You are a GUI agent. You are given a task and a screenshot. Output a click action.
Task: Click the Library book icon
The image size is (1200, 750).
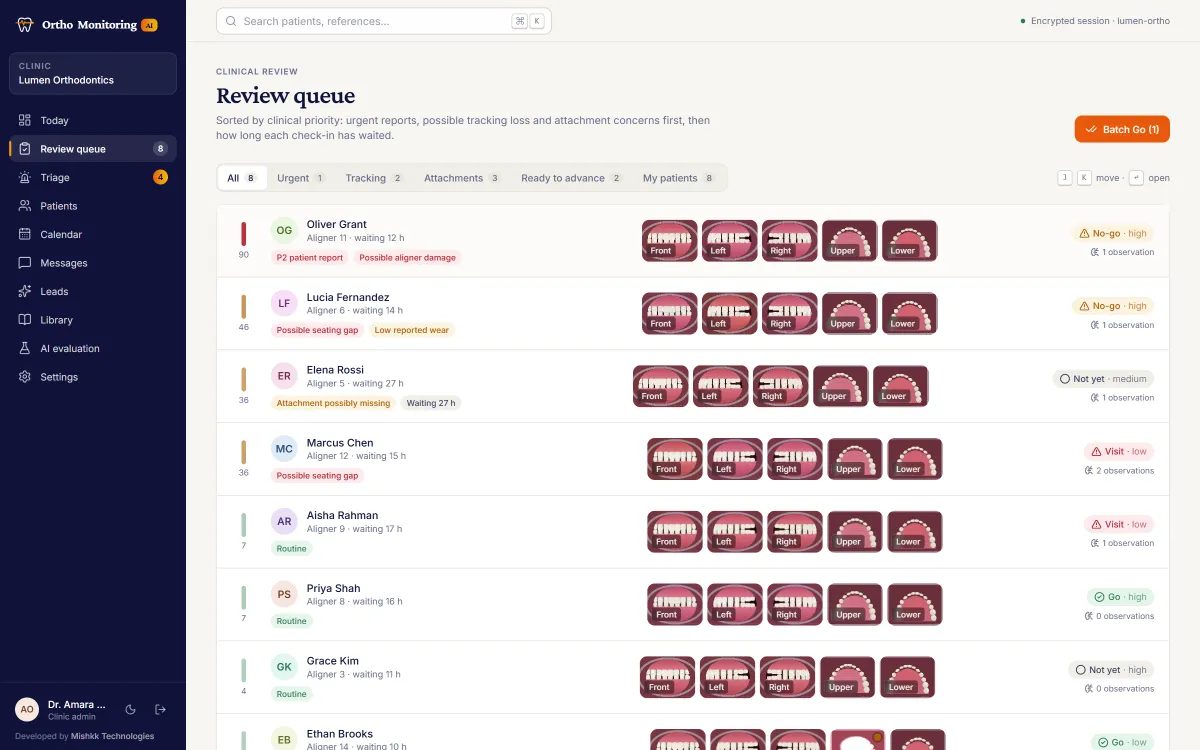click(25, 320)
